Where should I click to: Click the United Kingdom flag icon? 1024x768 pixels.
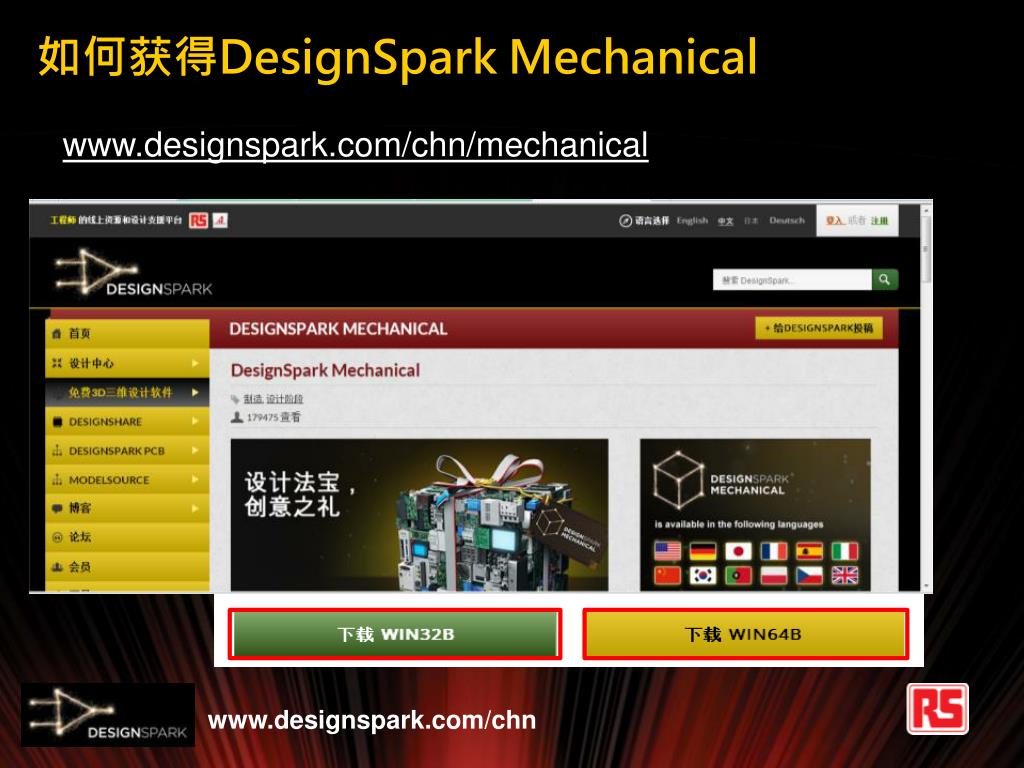pyautogui.click(x=844, y=575)
